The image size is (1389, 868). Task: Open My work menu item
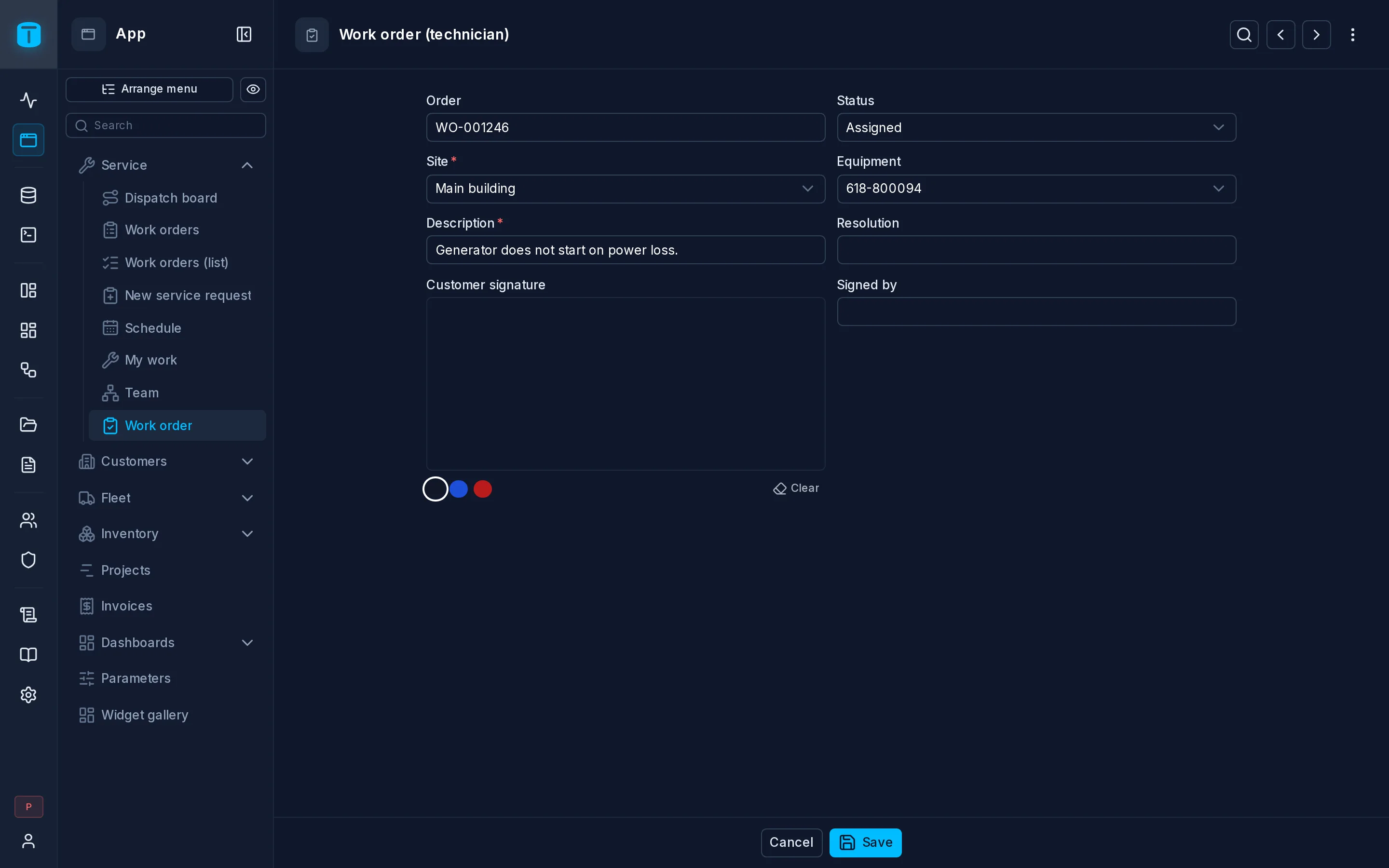pos(177,360)
